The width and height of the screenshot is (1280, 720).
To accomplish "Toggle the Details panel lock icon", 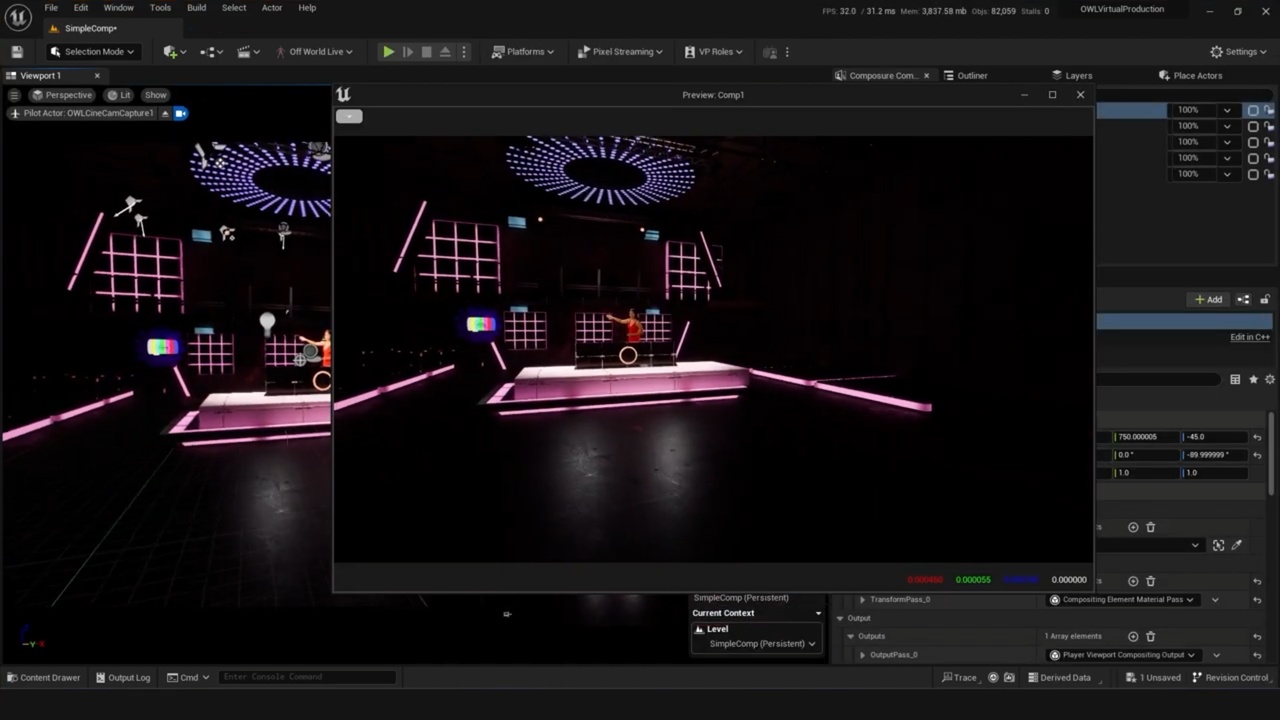I will pos(1265,300).
